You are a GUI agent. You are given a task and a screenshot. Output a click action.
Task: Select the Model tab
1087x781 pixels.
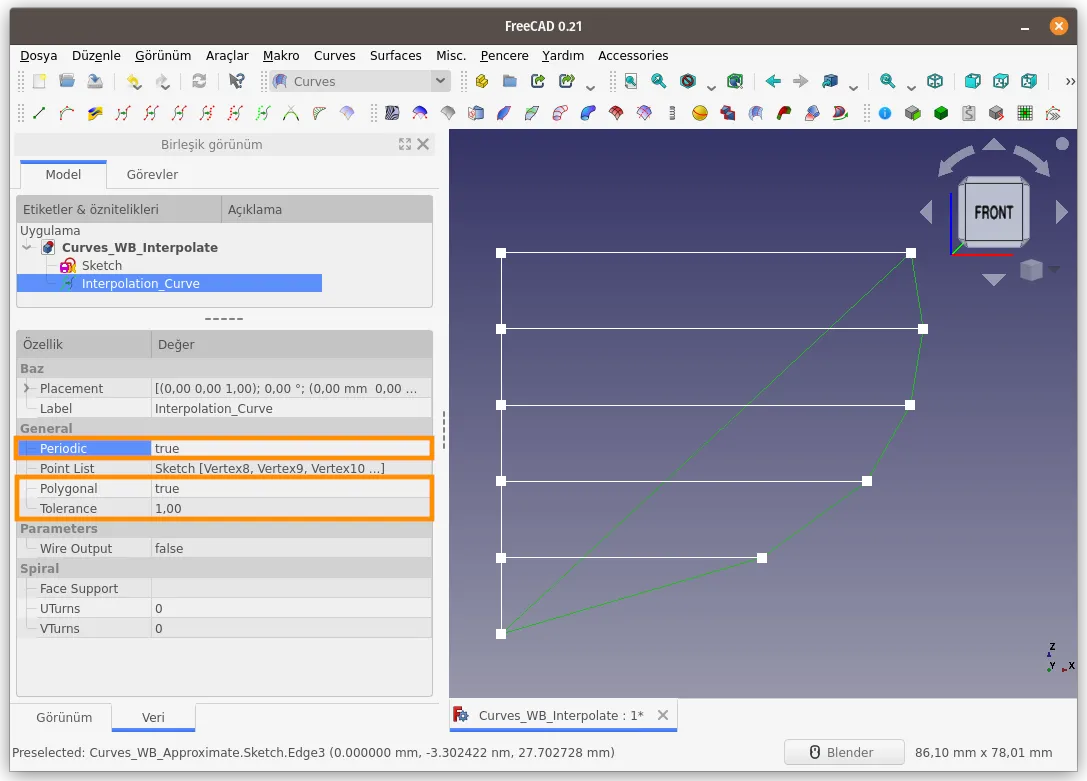[63, 175]
